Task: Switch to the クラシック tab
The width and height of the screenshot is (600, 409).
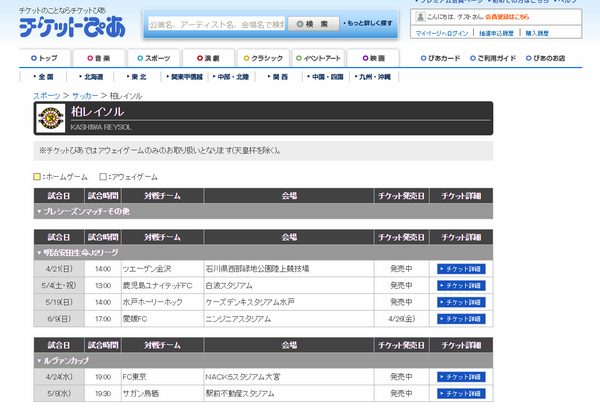Action: click(263, 58)
